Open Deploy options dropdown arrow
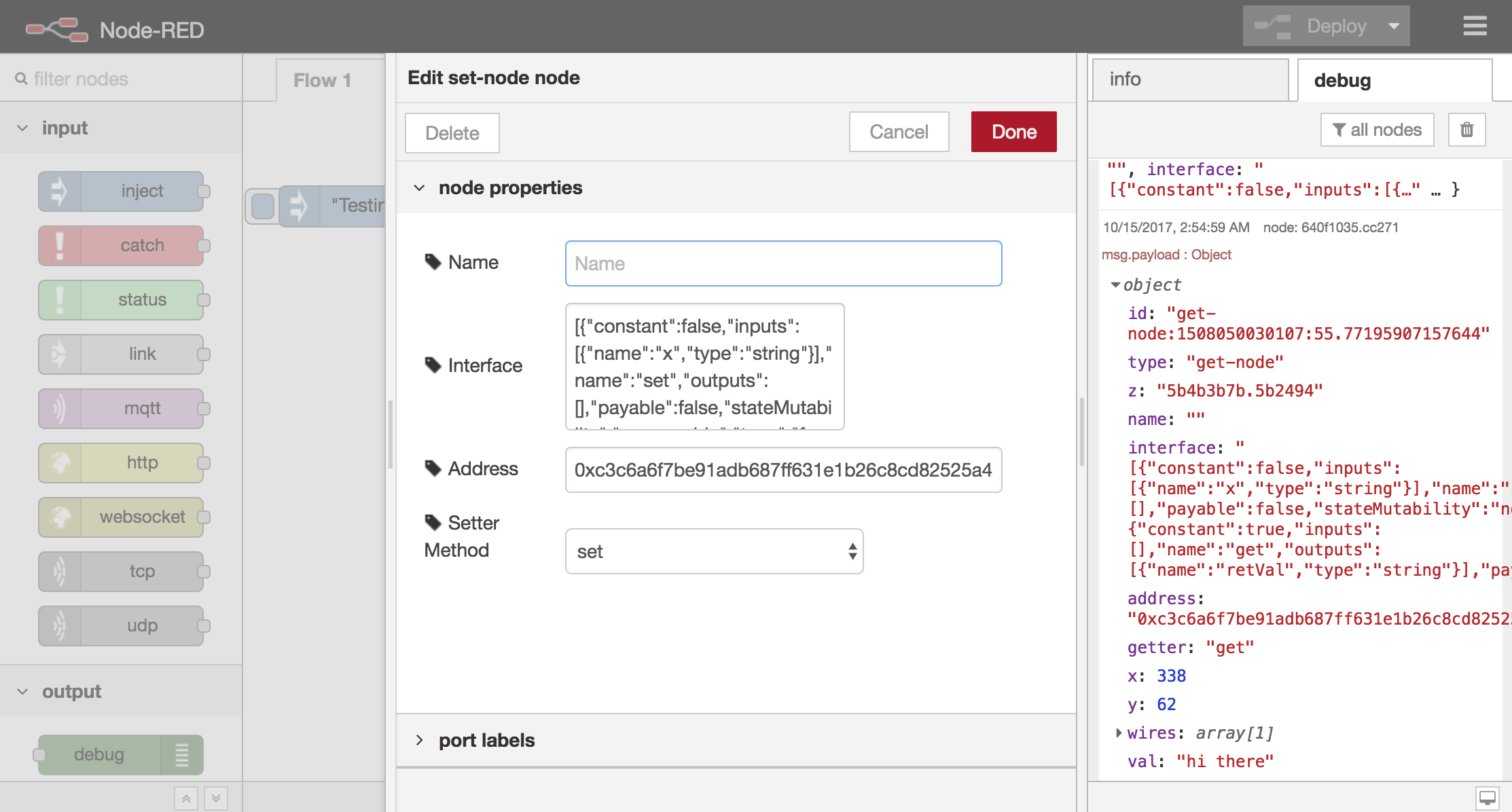The image size is (1512, 812). [1394, 26]
